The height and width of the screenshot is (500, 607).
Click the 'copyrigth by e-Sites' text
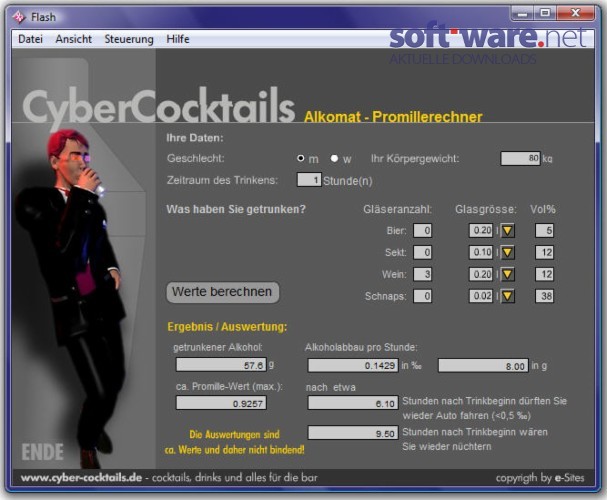[540, 478]
